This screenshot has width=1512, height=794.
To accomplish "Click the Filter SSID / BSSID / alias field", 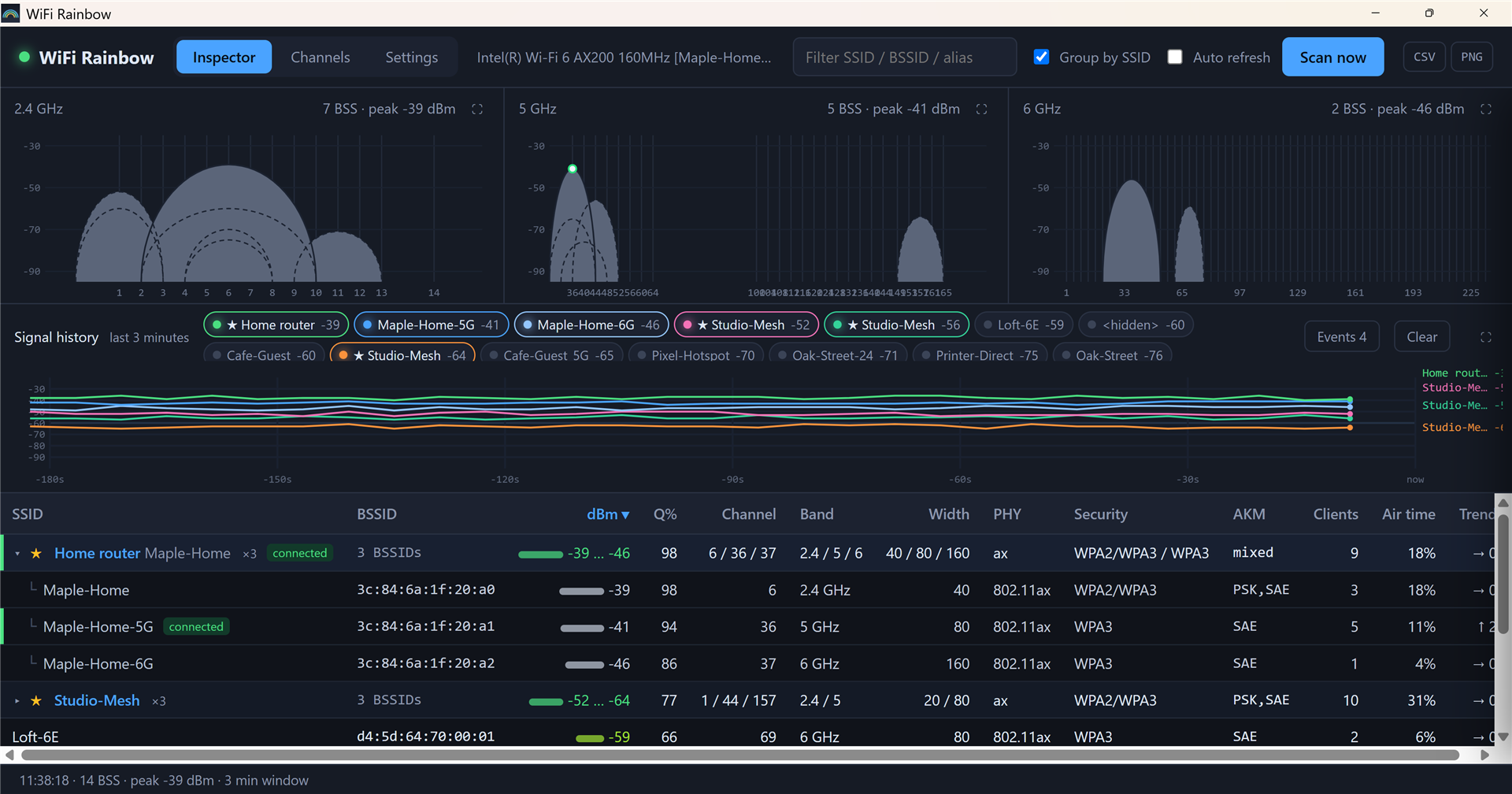I will (904, 57).
